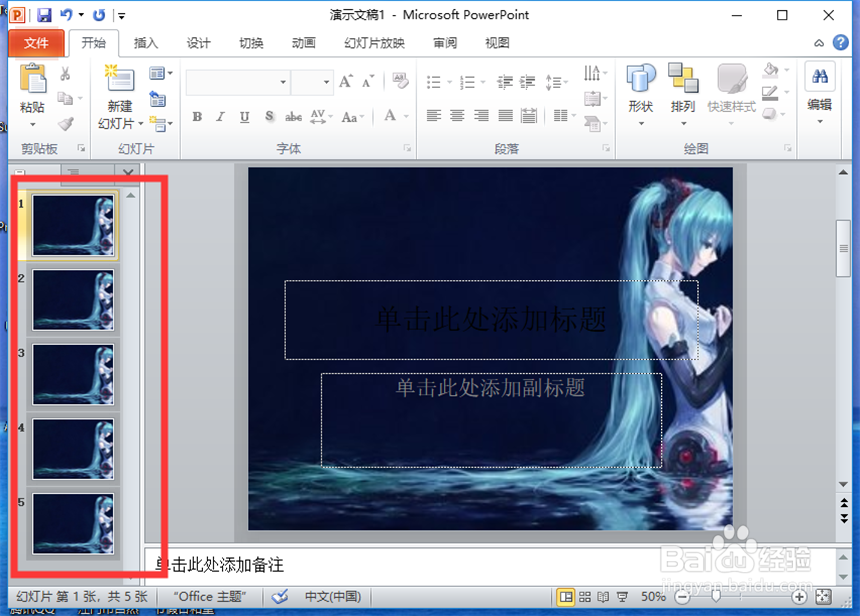
Task: Click the PowerPoint help question mark icon
Action: click(x=840, y=42)
